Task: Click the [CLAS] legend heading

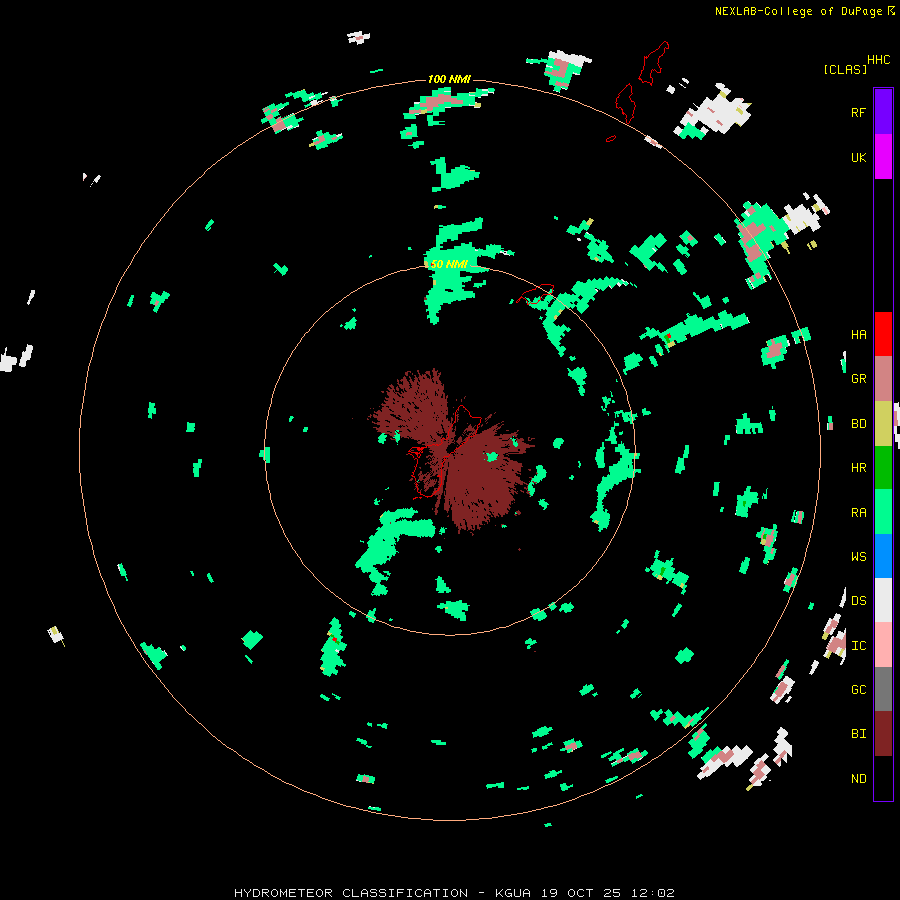Action: coord(845,69)
